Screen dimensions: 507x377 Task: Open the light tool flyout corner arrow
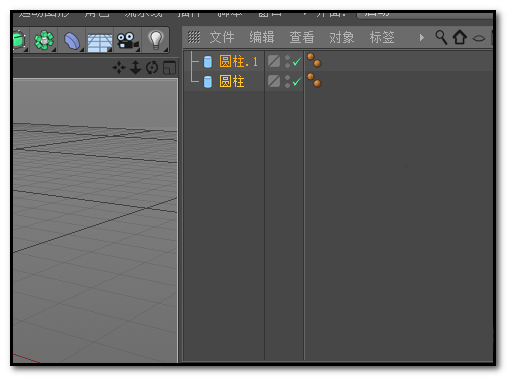165,50
